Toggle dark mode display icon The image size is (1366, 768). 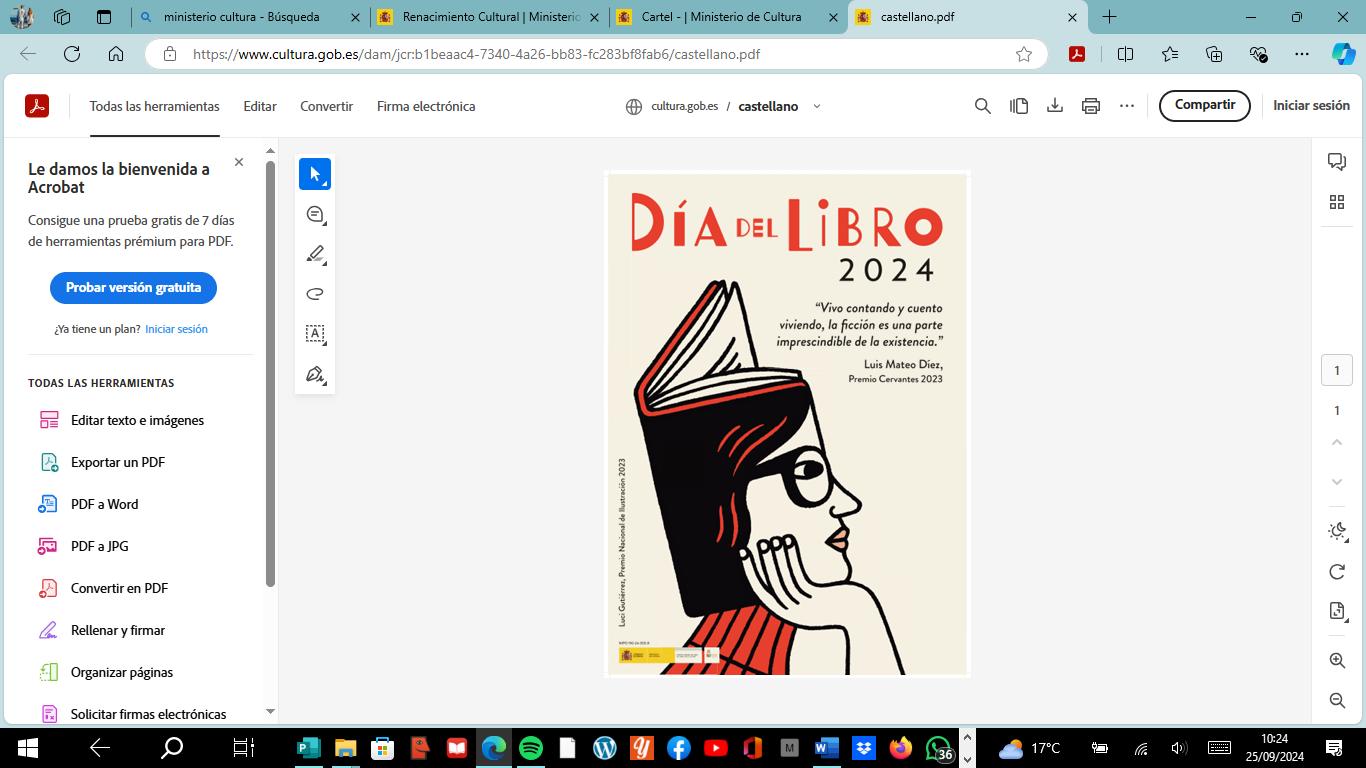[x=1337, y=531]
